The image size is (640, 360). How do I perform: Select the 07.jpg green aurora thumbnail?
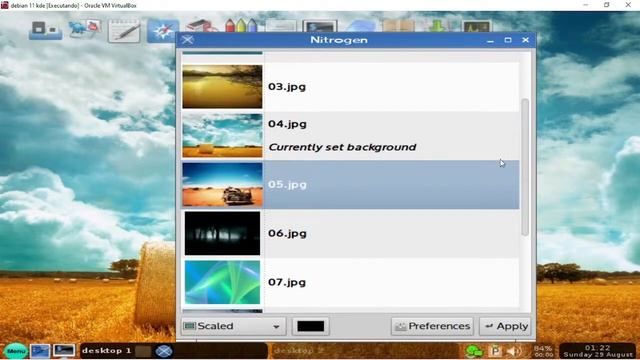222,282
